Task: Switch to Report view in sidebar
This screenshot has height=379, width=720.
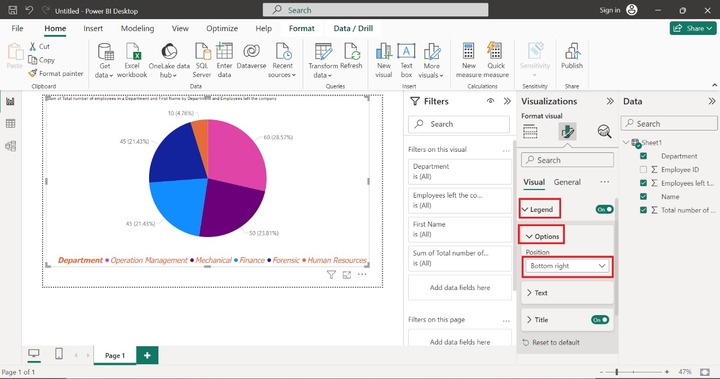Action: 10,102
